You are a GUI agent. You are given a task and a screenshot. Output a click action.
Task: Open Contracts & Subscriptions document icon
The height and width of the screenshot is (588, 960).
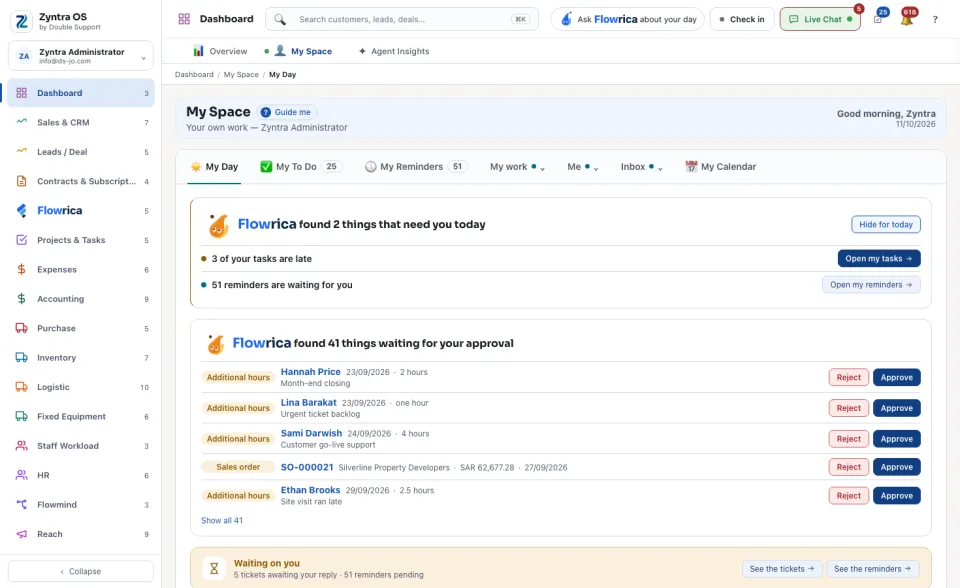[x=21, y=181]
